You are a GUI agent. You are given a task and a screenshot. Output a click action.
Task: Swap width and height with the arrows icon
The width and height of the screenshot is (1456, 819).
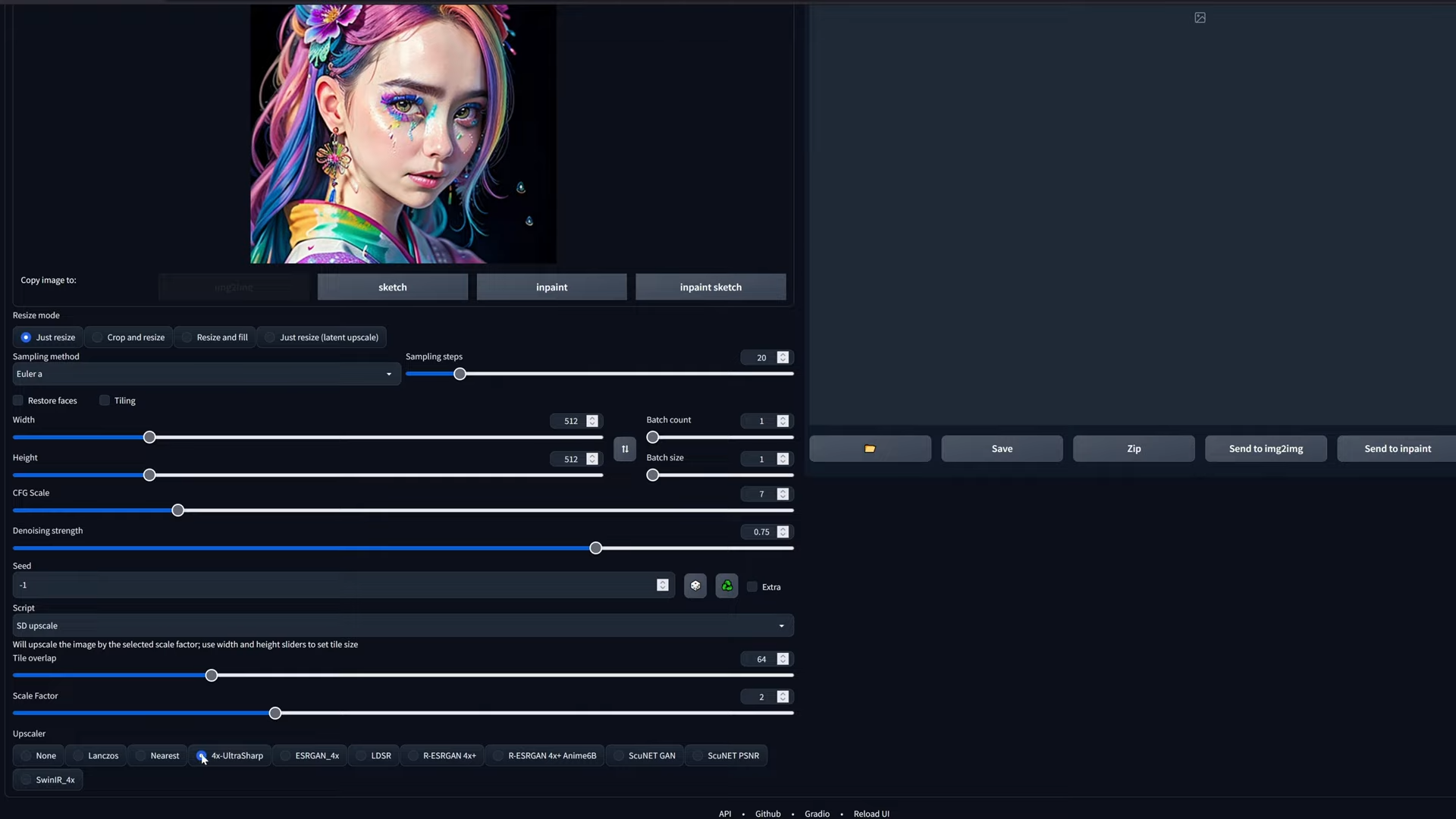click(x=624, y=449)
